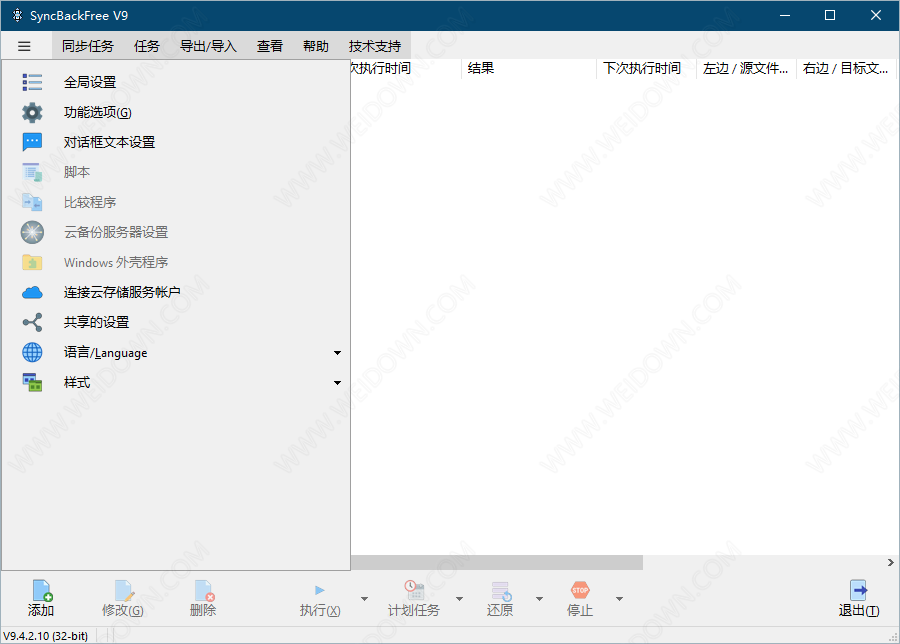
Task: Click the 样式 menu text
Action: point(77,382)
